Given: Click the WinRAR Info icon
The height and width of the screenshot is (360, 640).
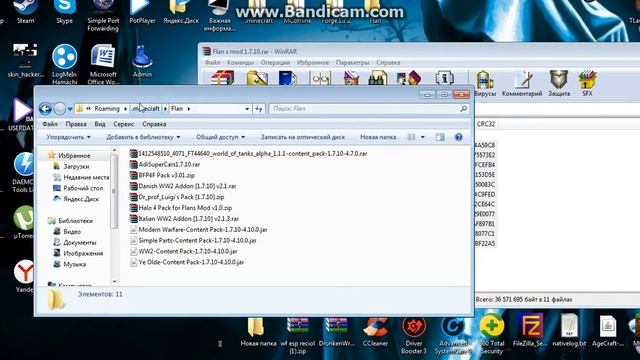Looking at the screenshot, I should pos(444,78).
